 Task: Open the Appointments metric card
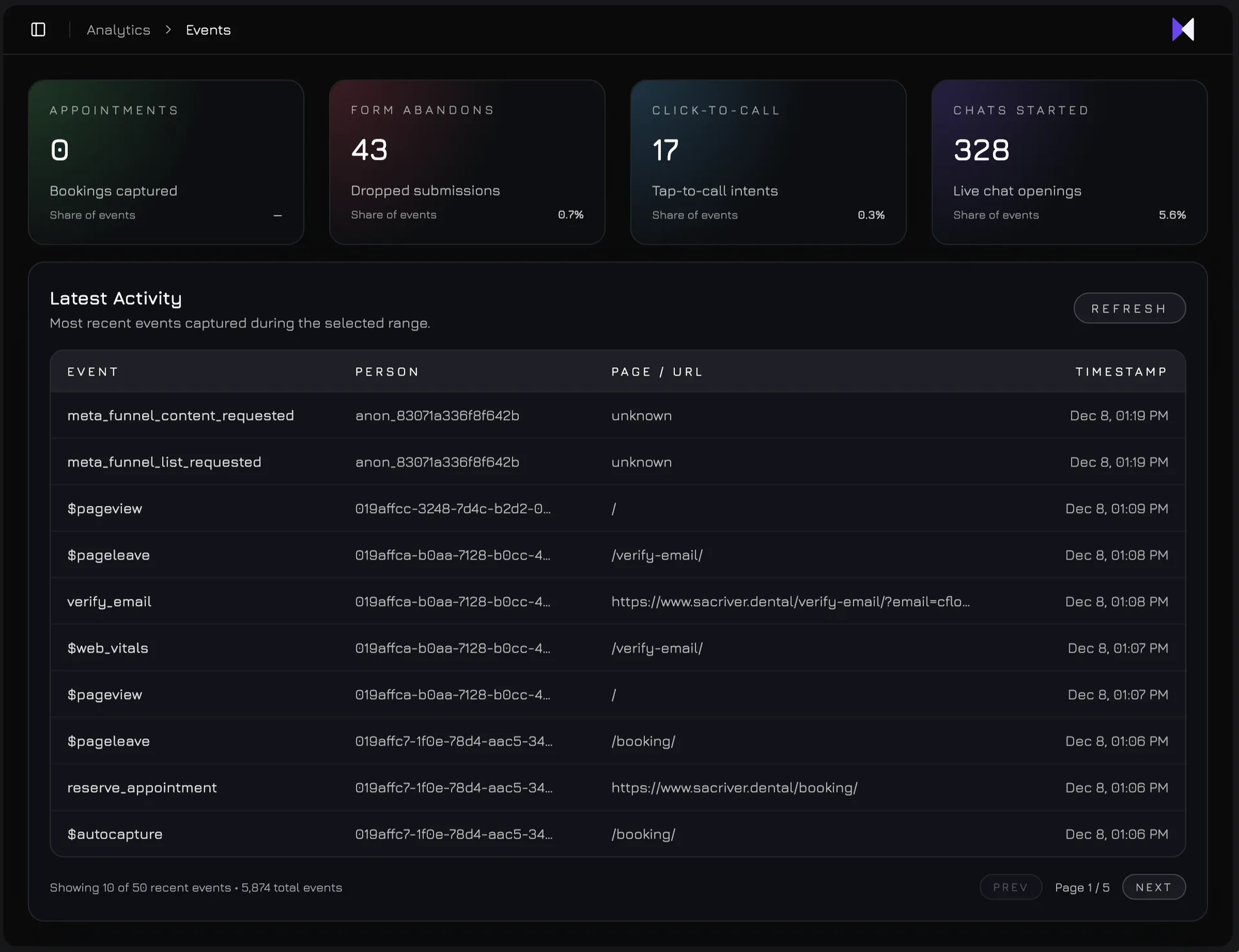(165, 161)
